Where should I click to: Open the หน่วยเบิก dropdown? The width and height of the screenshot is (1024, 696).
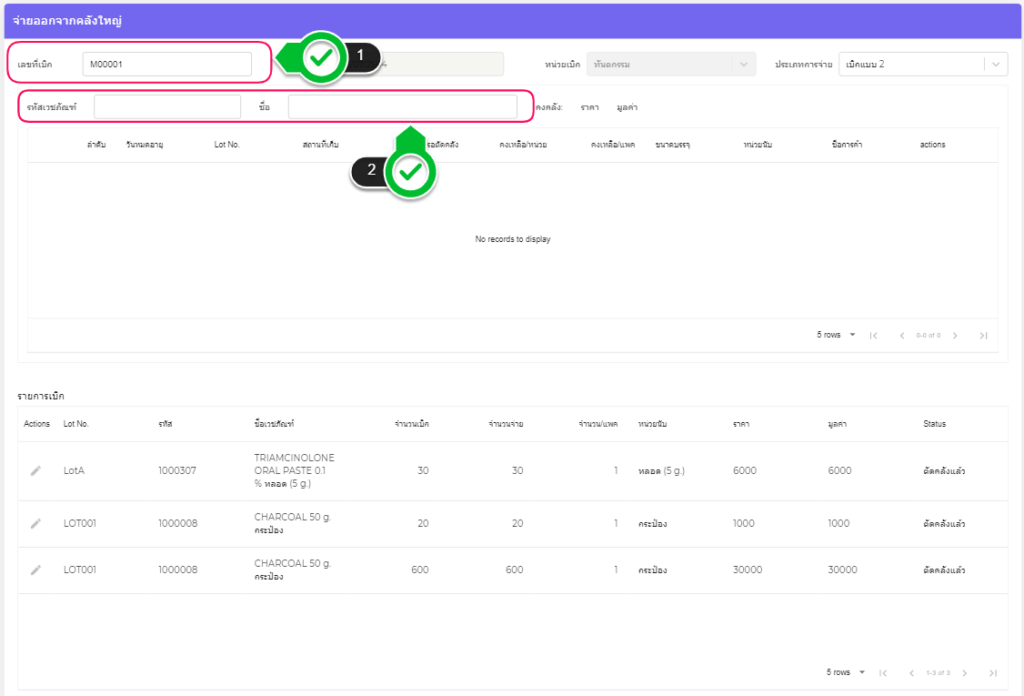click(671, 64)
